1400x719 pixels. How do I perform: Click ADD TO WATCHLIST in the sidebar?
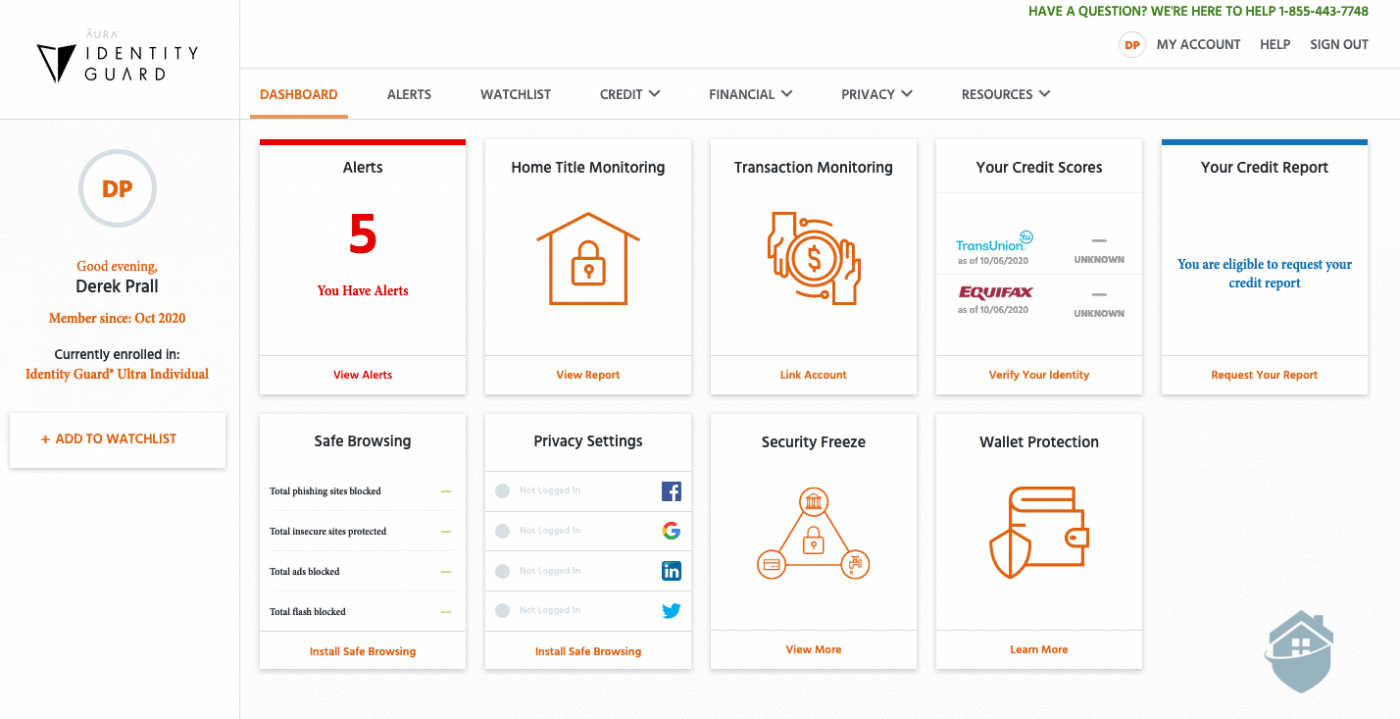[117, 439]
